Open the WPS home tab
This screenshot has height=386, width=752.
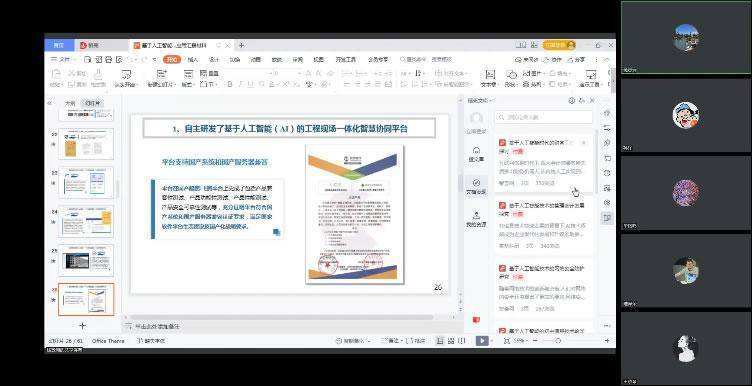pyautogui.click(x=59, y=45)
